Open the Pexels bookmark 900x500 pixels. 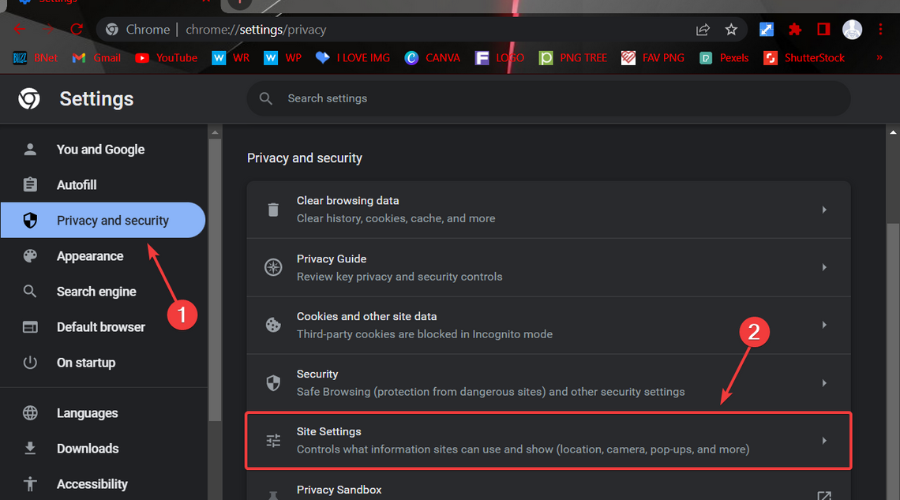pyautogui.click(x=724, y=58)
